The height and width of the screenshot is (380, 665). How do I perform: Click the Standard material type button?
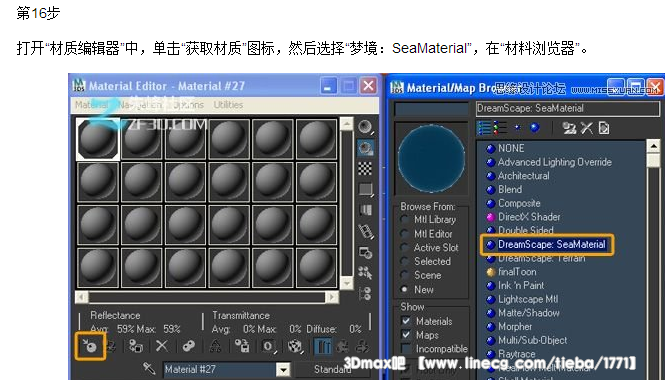click(332, 369)
